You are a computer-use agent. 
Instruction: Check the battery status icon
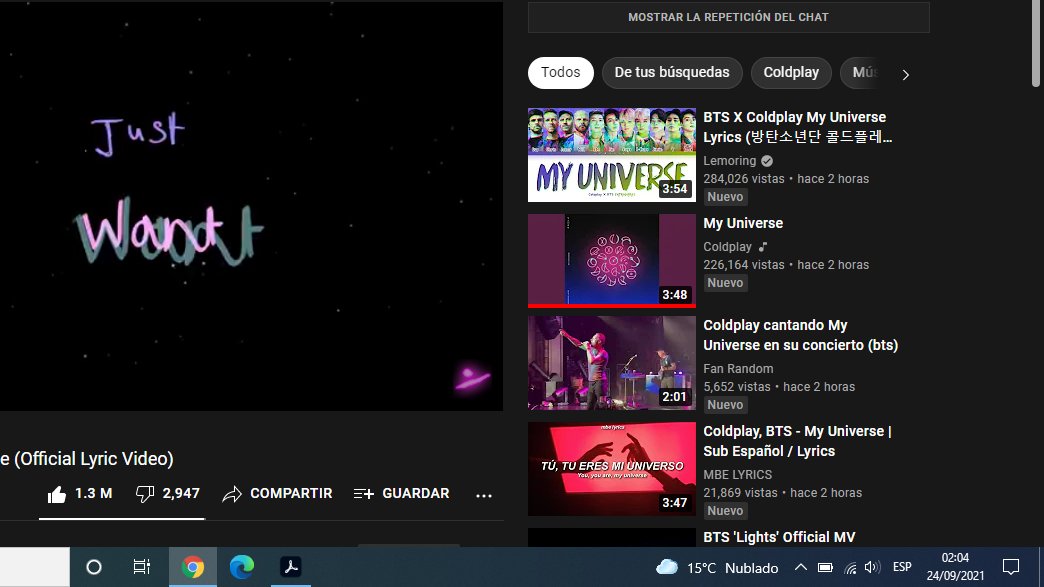point(825,568)
